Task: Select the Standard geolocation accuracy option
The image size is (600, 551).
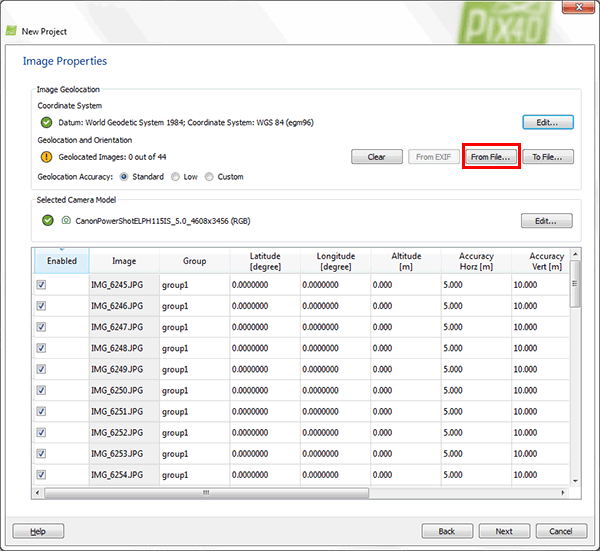Action: (124, 177)
